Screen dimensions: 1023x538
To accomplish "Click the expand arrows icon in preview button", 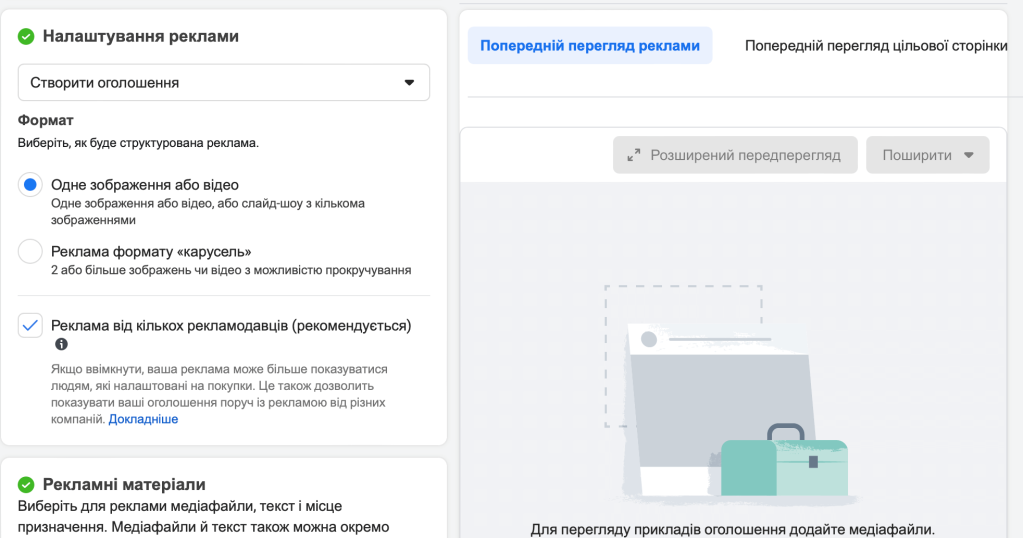I will point(634,155).
